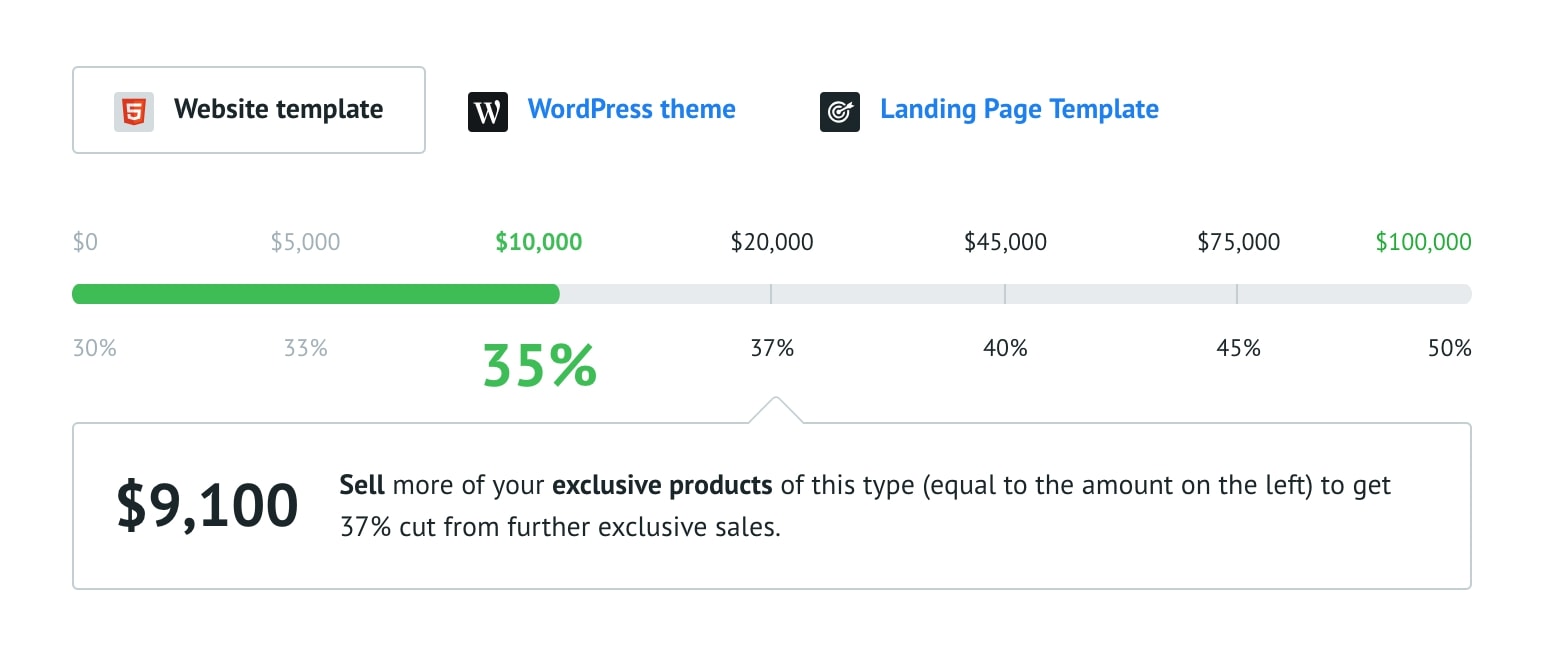Open the WordPress theme tab
This screenshot has height=646, width=1542.
click(631, 109)
